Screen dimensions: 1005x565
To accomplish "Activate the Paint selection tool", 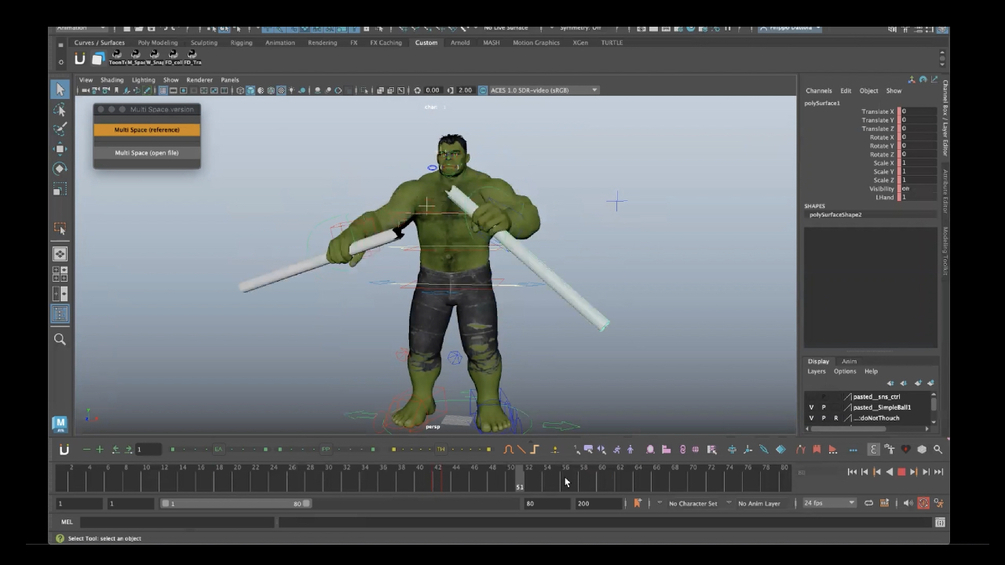I will pyautogui.click(x=60, y=129).
